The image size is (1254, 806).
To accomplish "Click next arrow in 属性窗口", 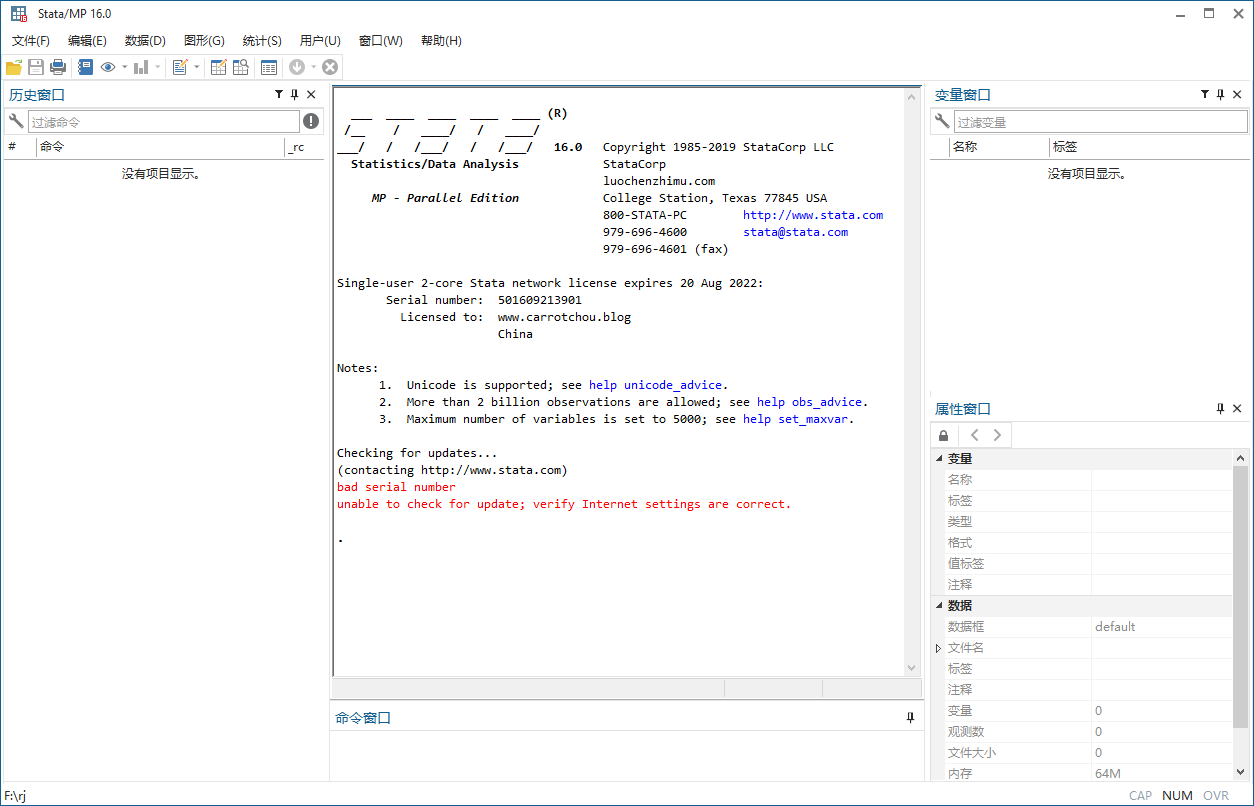I will (997, 435).
